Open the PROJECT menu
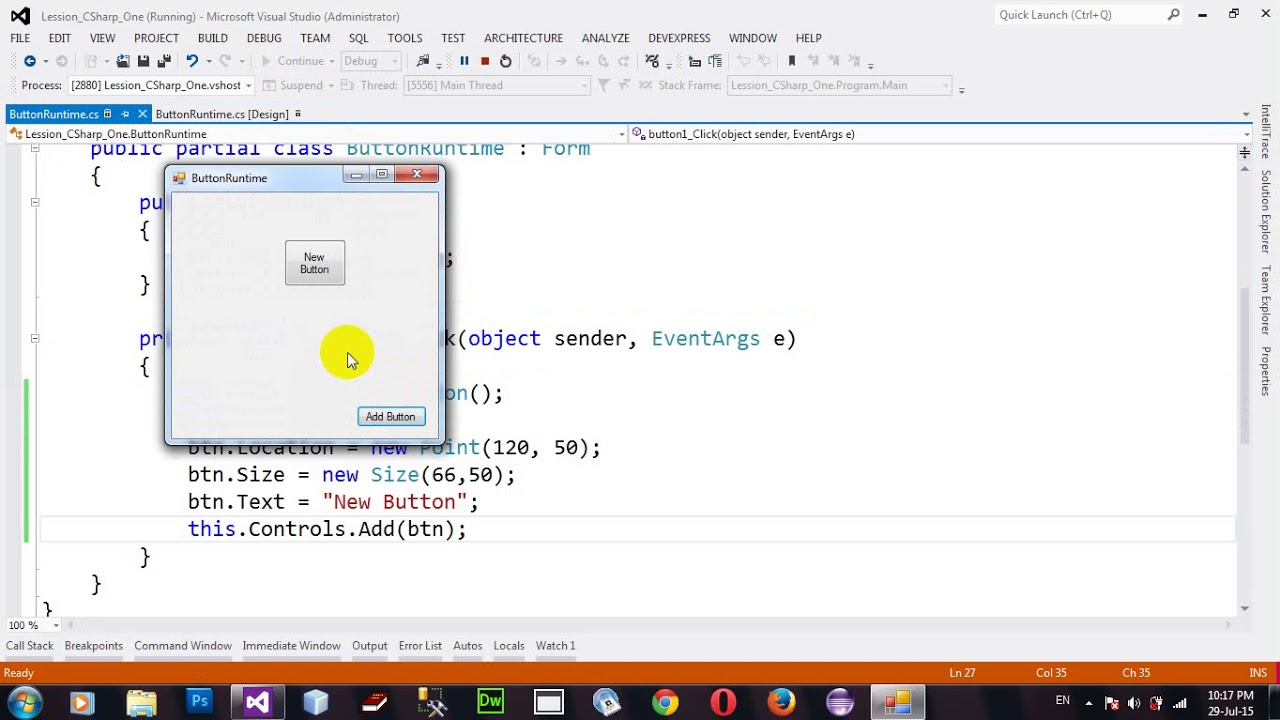This screenshot has height=720, width=1280. (157, 38)
